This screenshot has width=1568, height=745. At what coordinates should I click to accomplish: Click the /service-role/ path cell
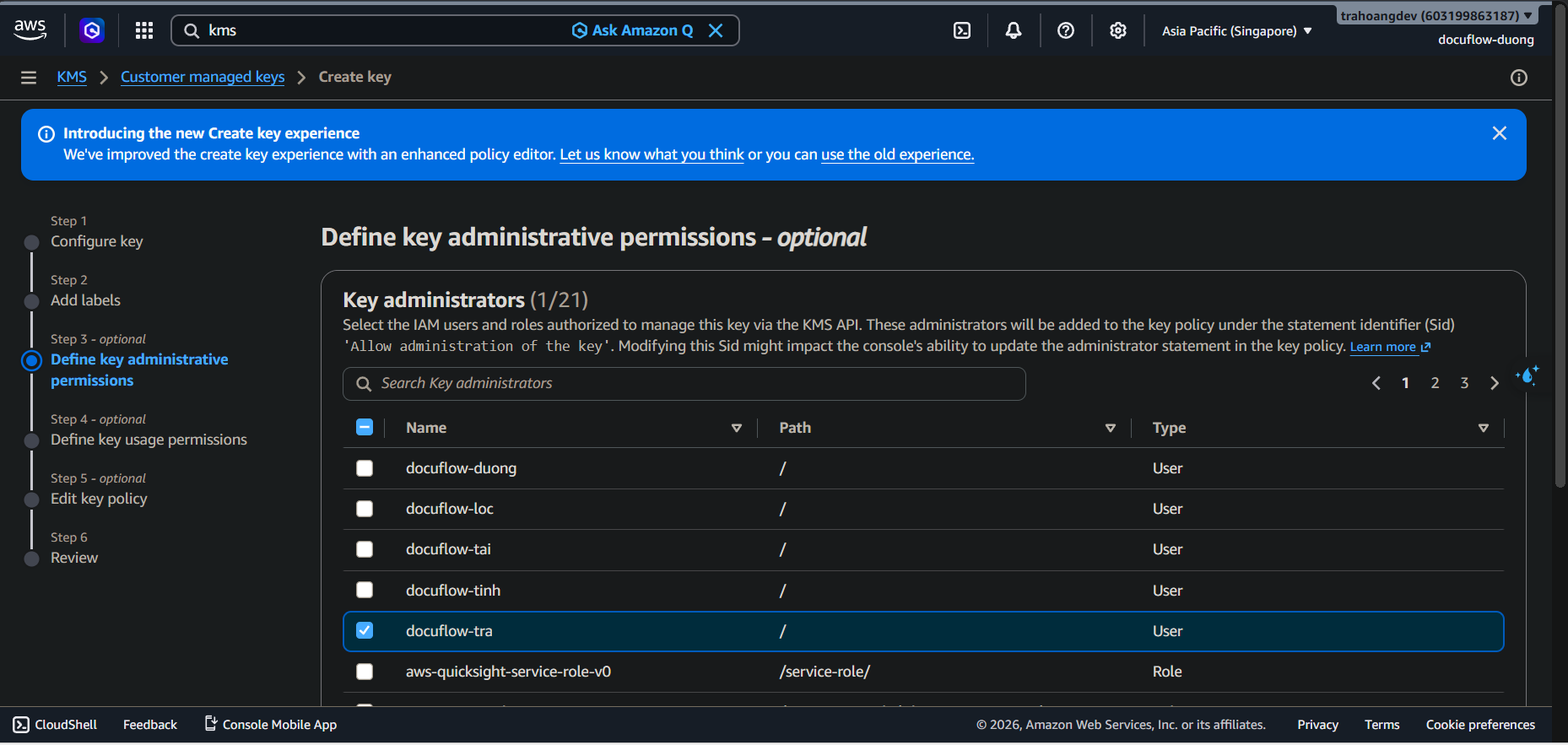(x=825, y=672)
